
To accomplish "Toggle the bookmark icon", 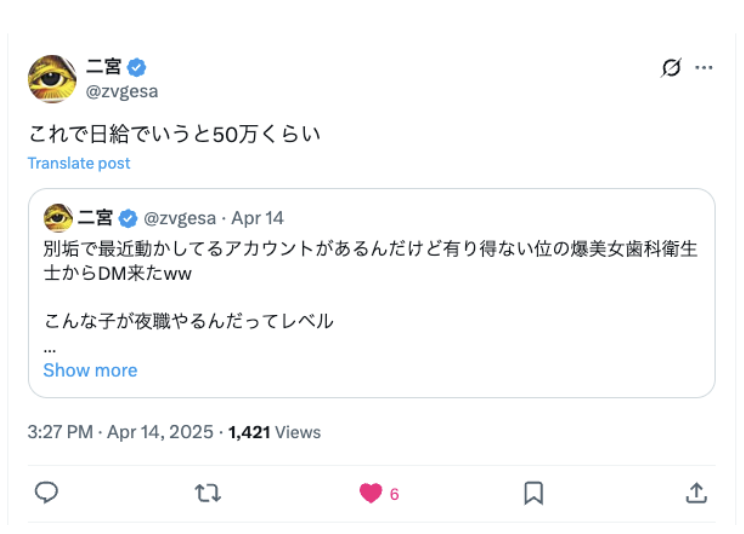I will tap(534, 493).
